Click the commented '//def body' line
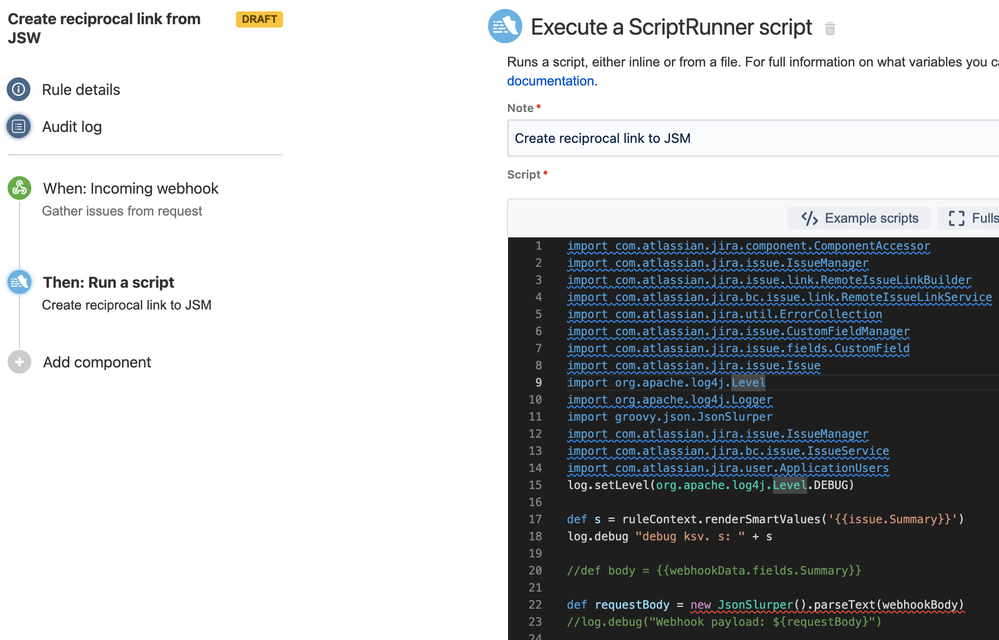 (x=714, y=571)
